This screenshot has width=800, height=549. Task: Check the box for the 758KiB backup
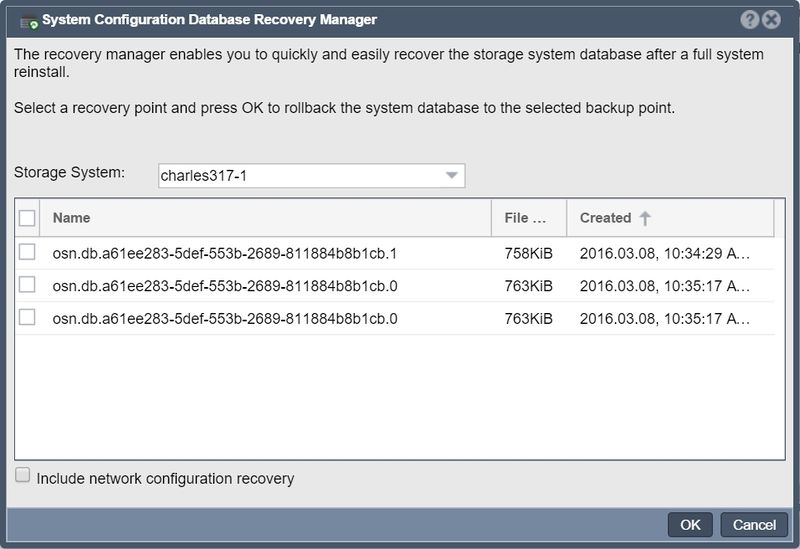click(27, 252)
